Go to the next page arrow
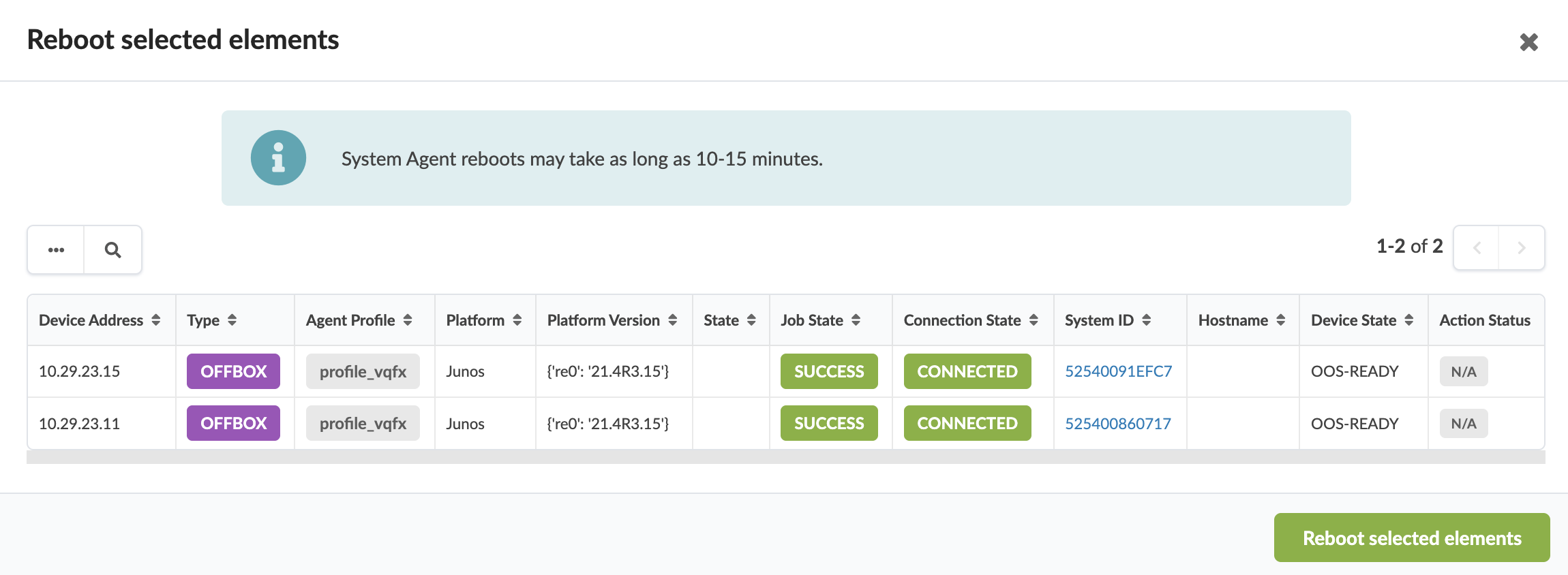This screenshot has width=1568, height=575. point(1521,248)
